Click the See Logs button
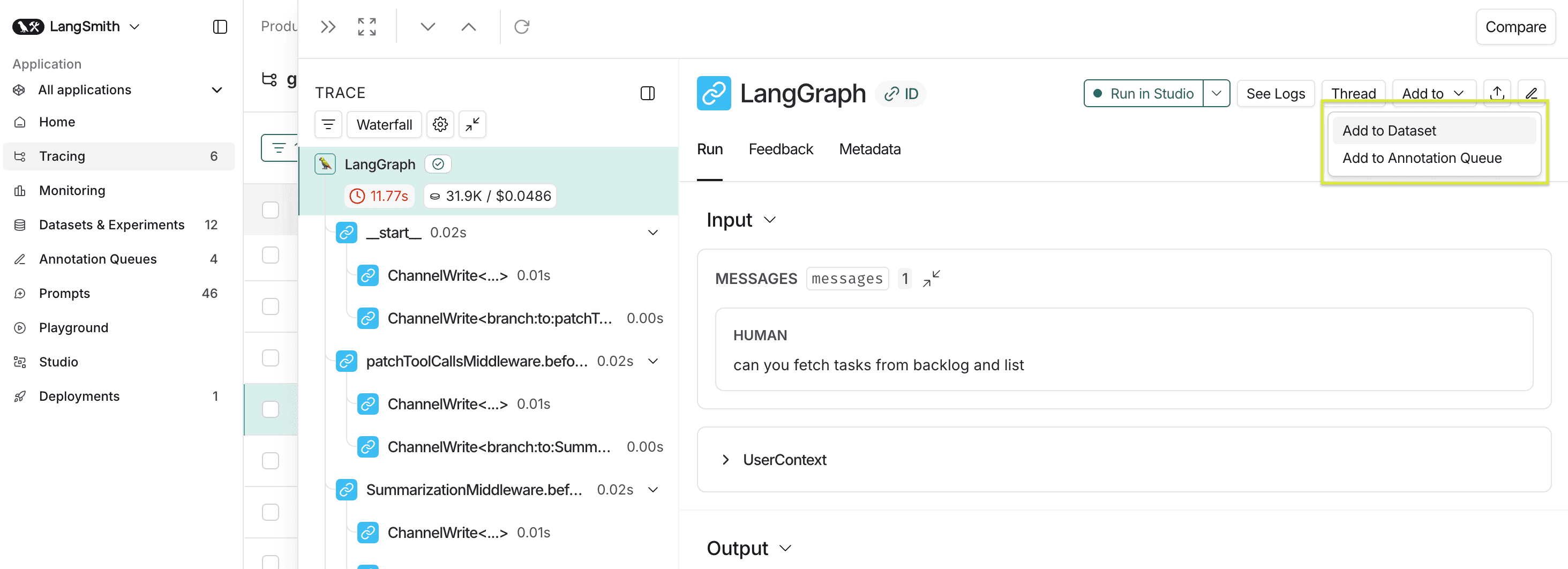 [1275, 93]
